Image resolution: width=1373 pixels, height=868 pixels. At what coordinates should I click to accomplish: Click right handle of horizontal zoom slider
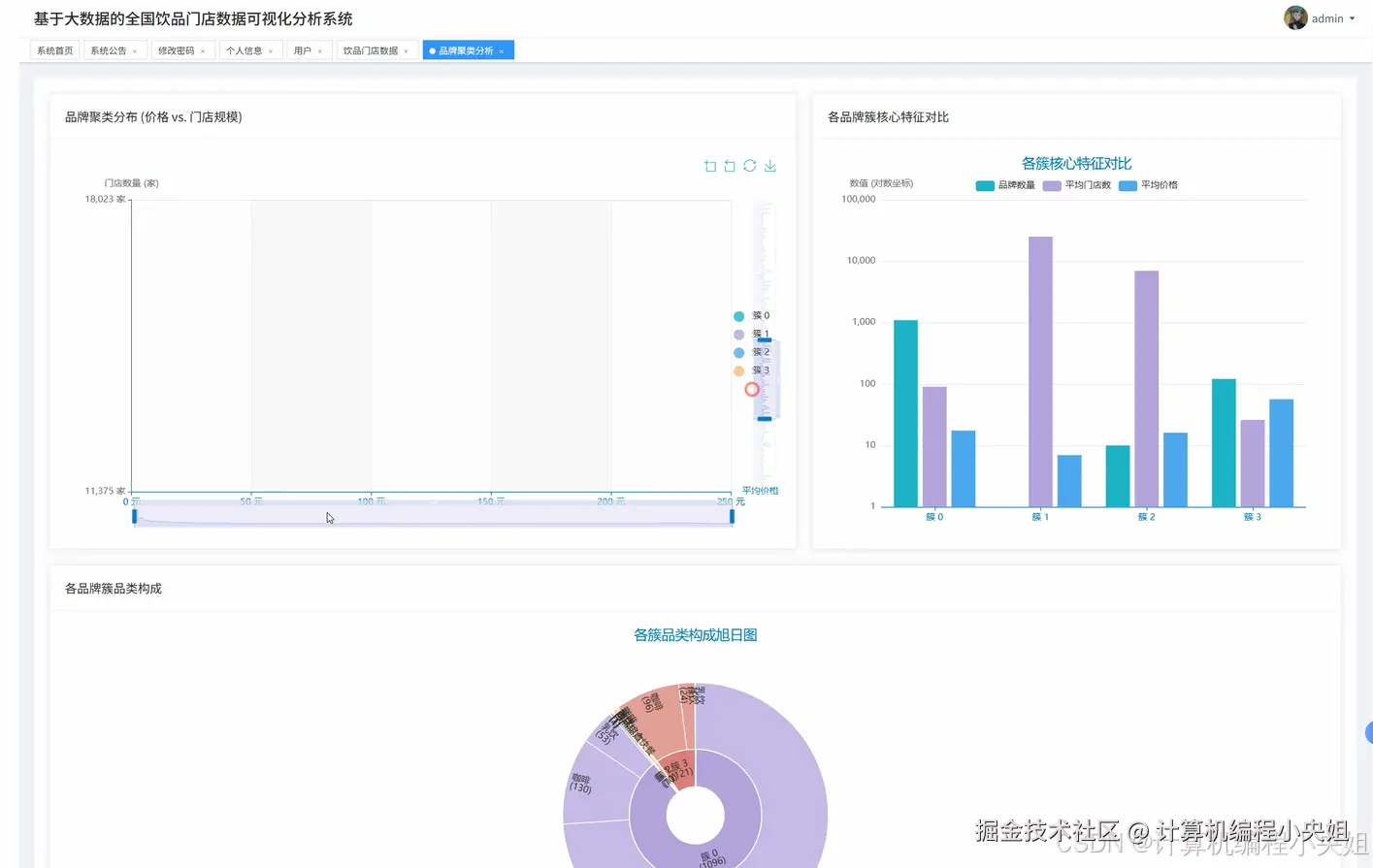click(x=732, y=517)
